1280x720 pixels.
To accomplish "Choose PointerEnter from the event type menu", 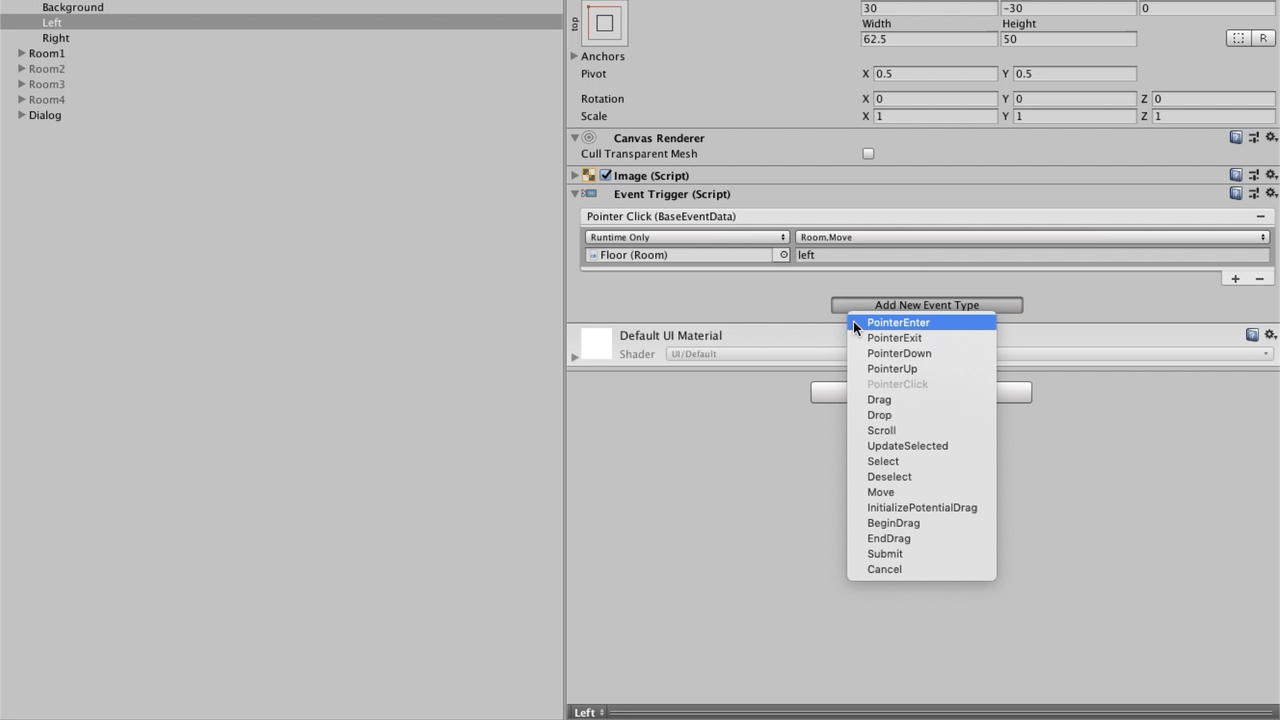I will [x=898, y=323].
